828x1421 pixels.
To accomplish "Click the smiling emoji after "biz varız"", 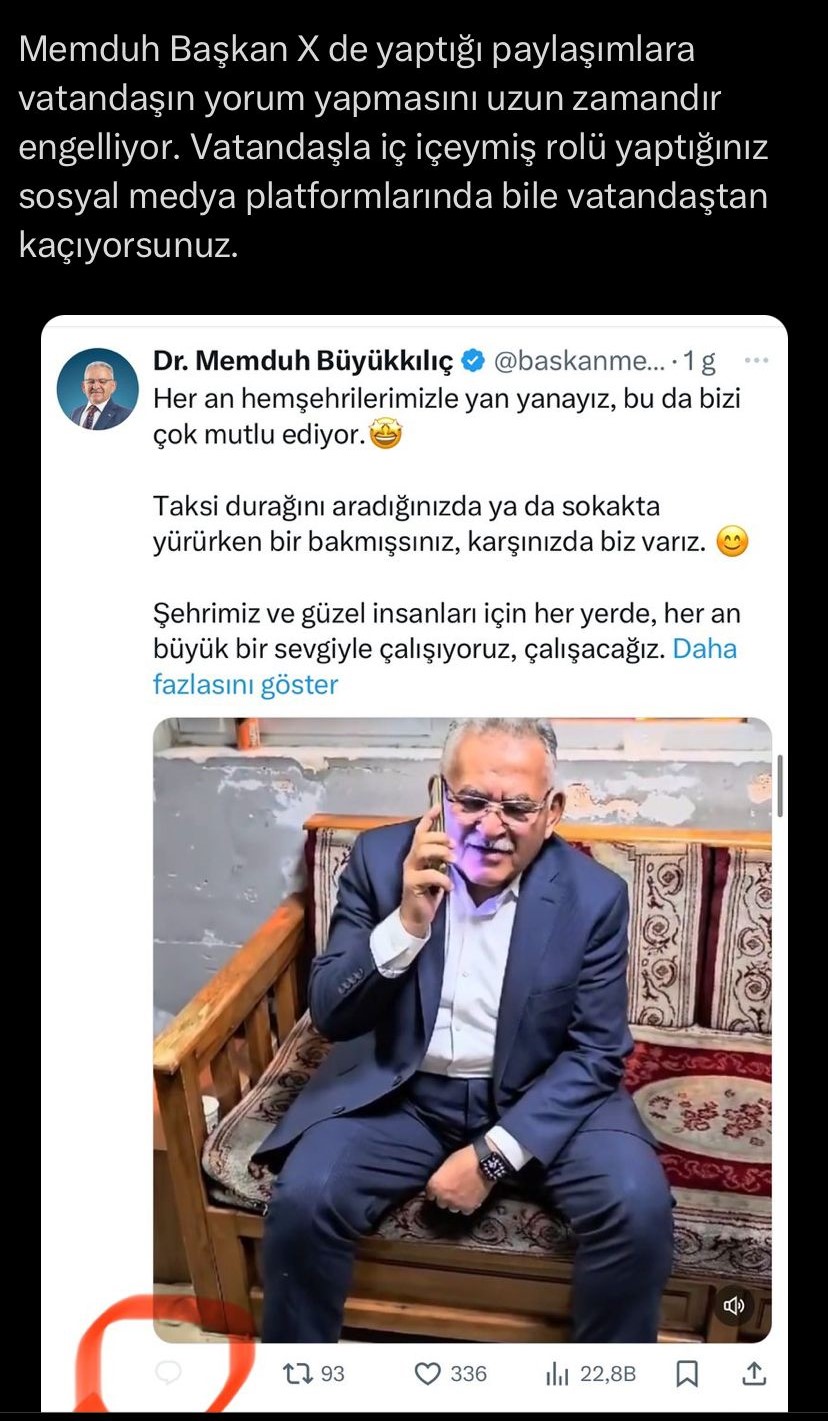I will pyautogui.click(x=733, y=543).
